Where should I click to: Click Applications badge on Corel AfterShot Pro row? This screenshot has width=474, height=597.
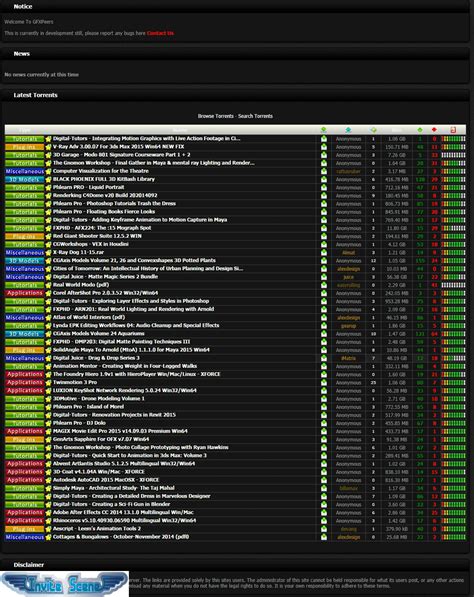(24, 293)
